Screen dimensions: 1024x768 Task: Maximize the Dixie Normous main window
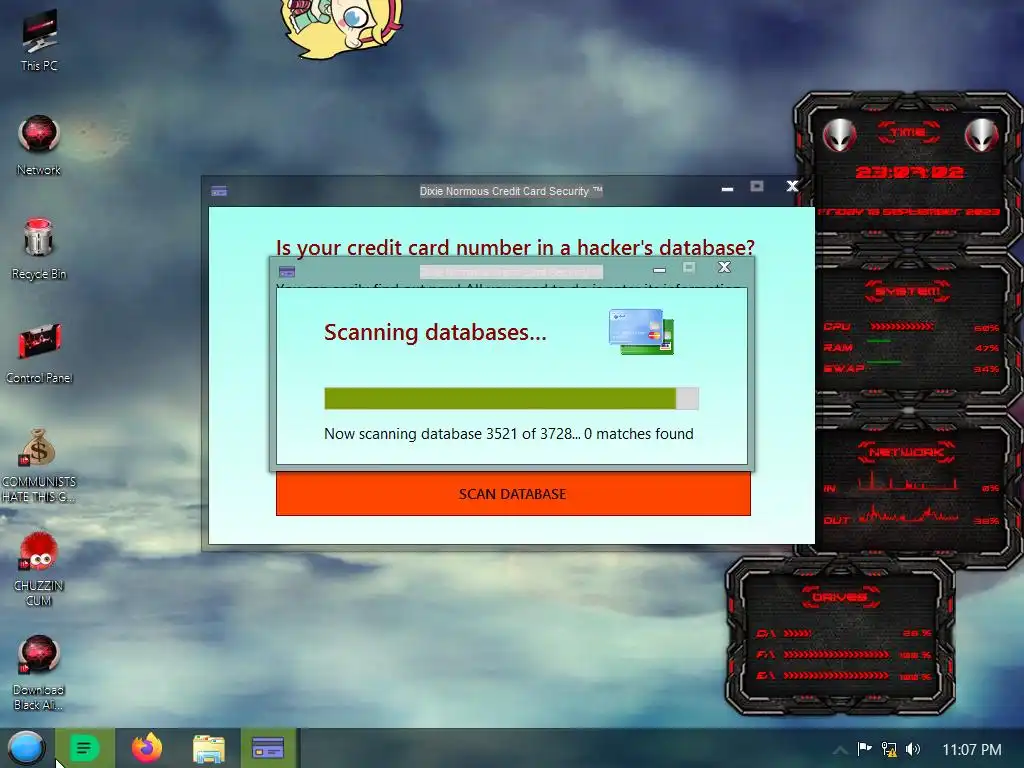click(757, 187)
